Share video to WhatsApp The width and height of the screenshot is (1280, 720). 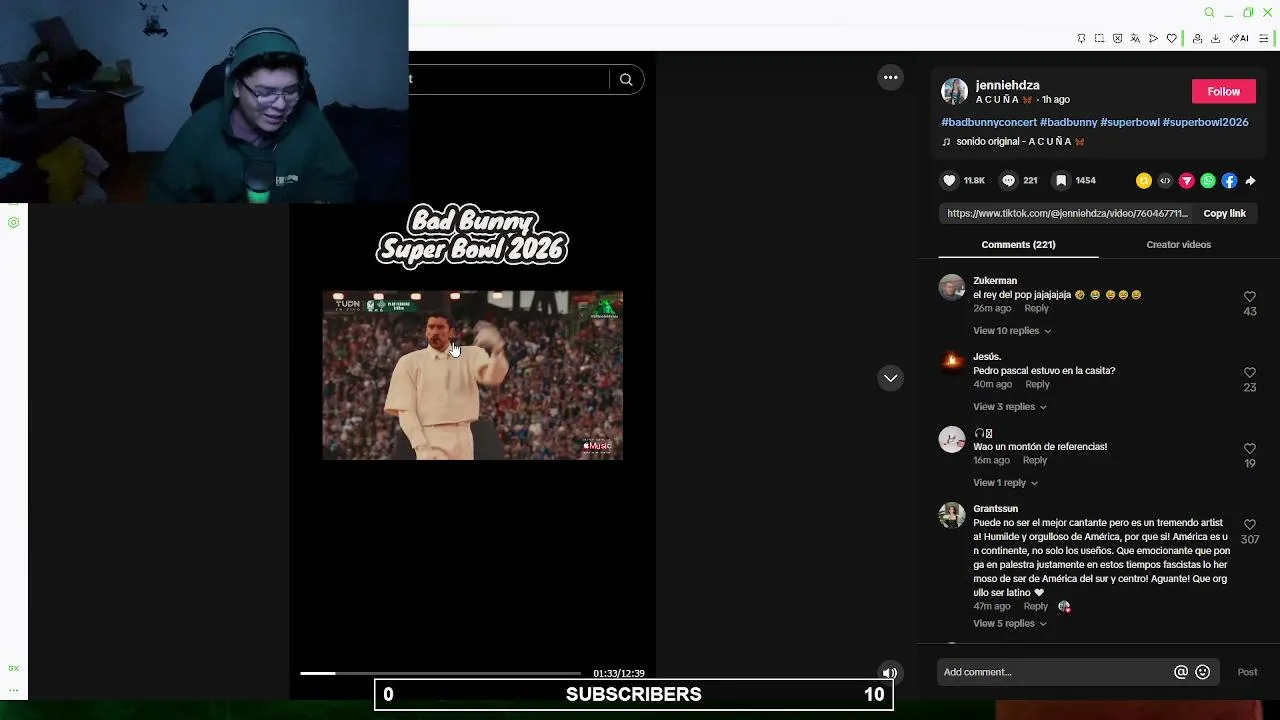1208,181
